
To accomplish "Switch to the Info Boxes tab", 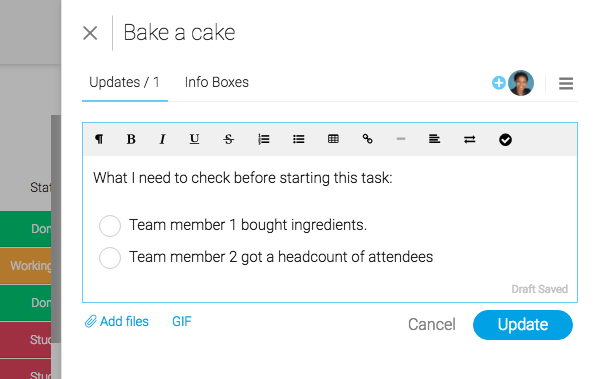I will [x=217, y=82].
